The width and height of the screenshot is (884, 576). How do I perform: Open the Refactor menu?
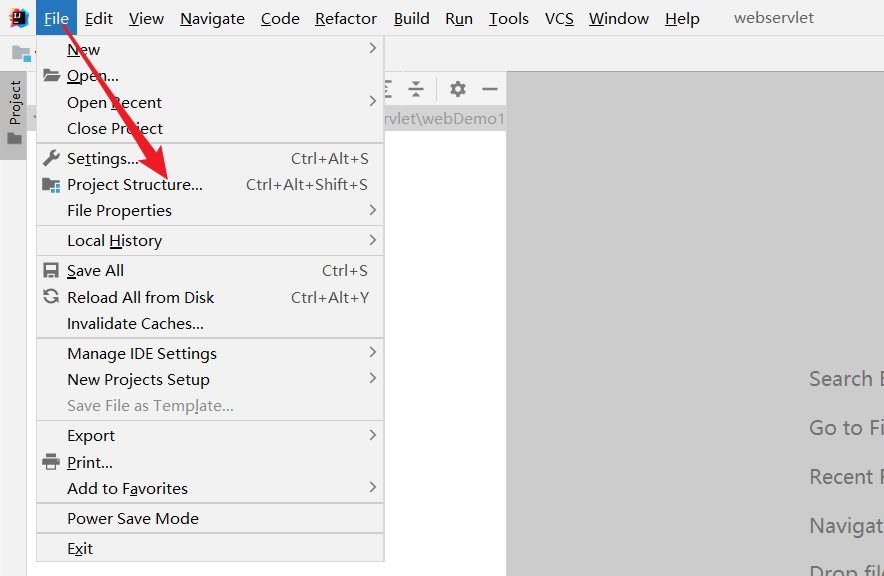point(346,19)
